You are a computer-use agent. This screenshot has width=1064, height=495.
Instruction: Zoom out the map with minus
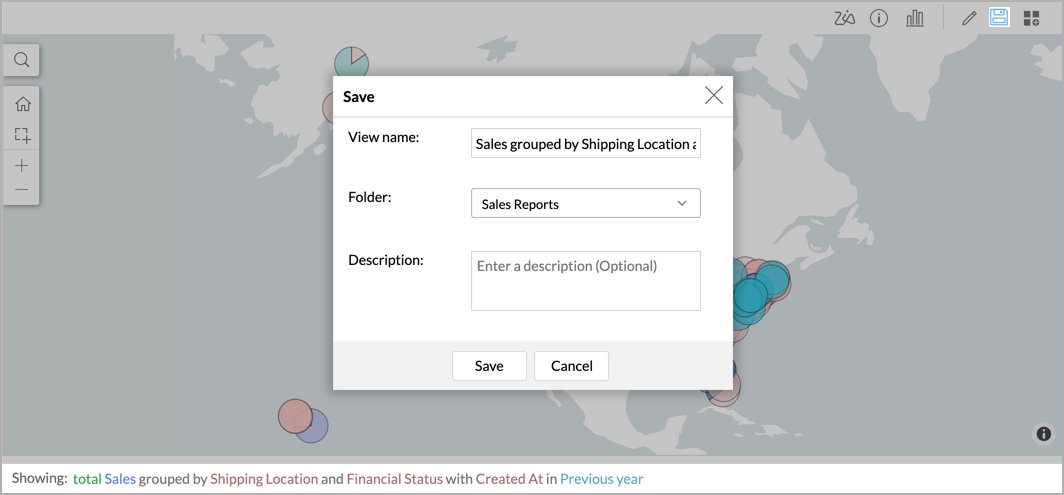point(22,190)
